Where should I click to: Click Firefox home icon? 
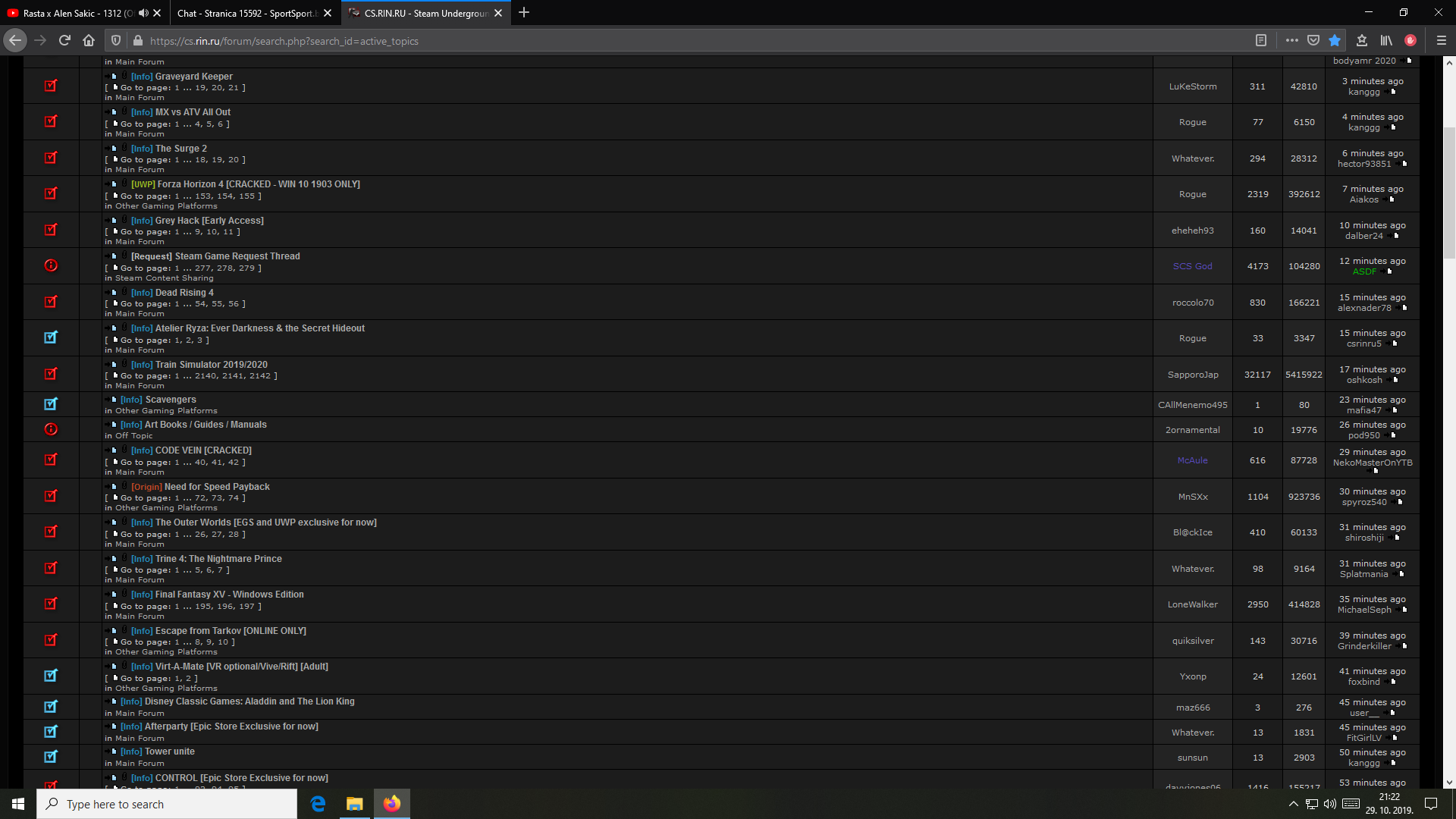(89, 41)
